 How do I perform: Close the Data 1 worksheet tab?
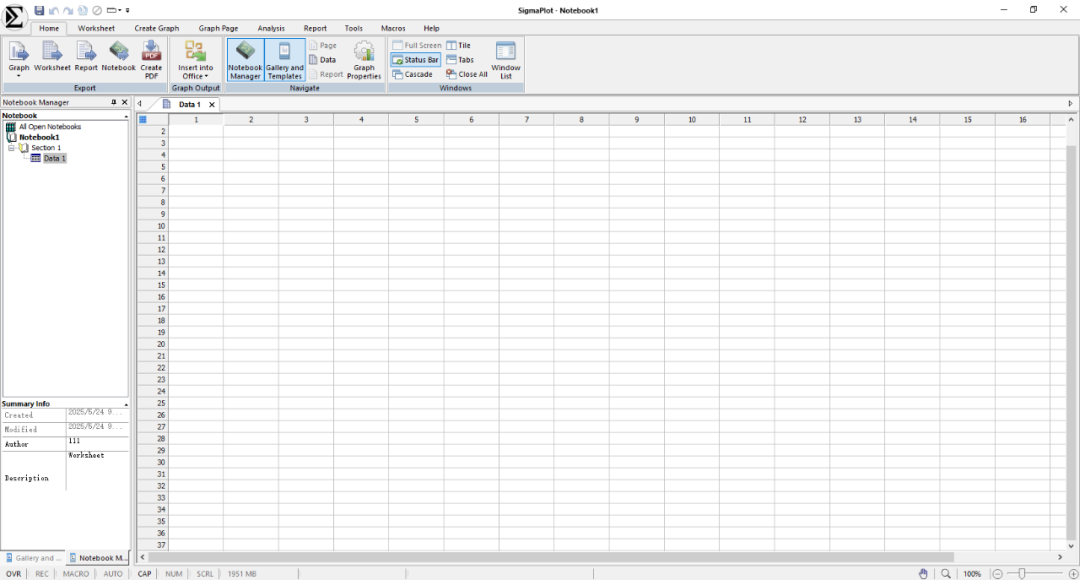point(211,104)
